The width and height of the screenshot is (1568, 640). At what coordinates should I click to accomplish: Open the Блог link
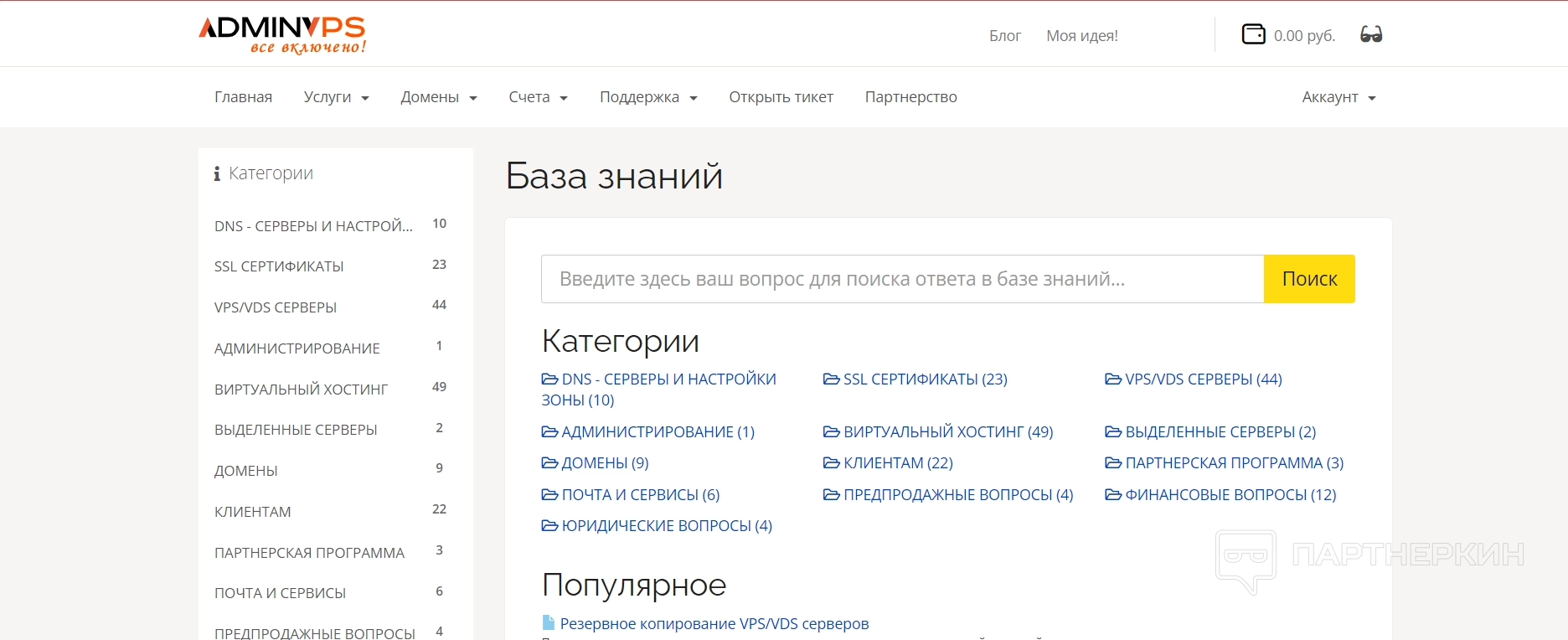point(1004,36)
